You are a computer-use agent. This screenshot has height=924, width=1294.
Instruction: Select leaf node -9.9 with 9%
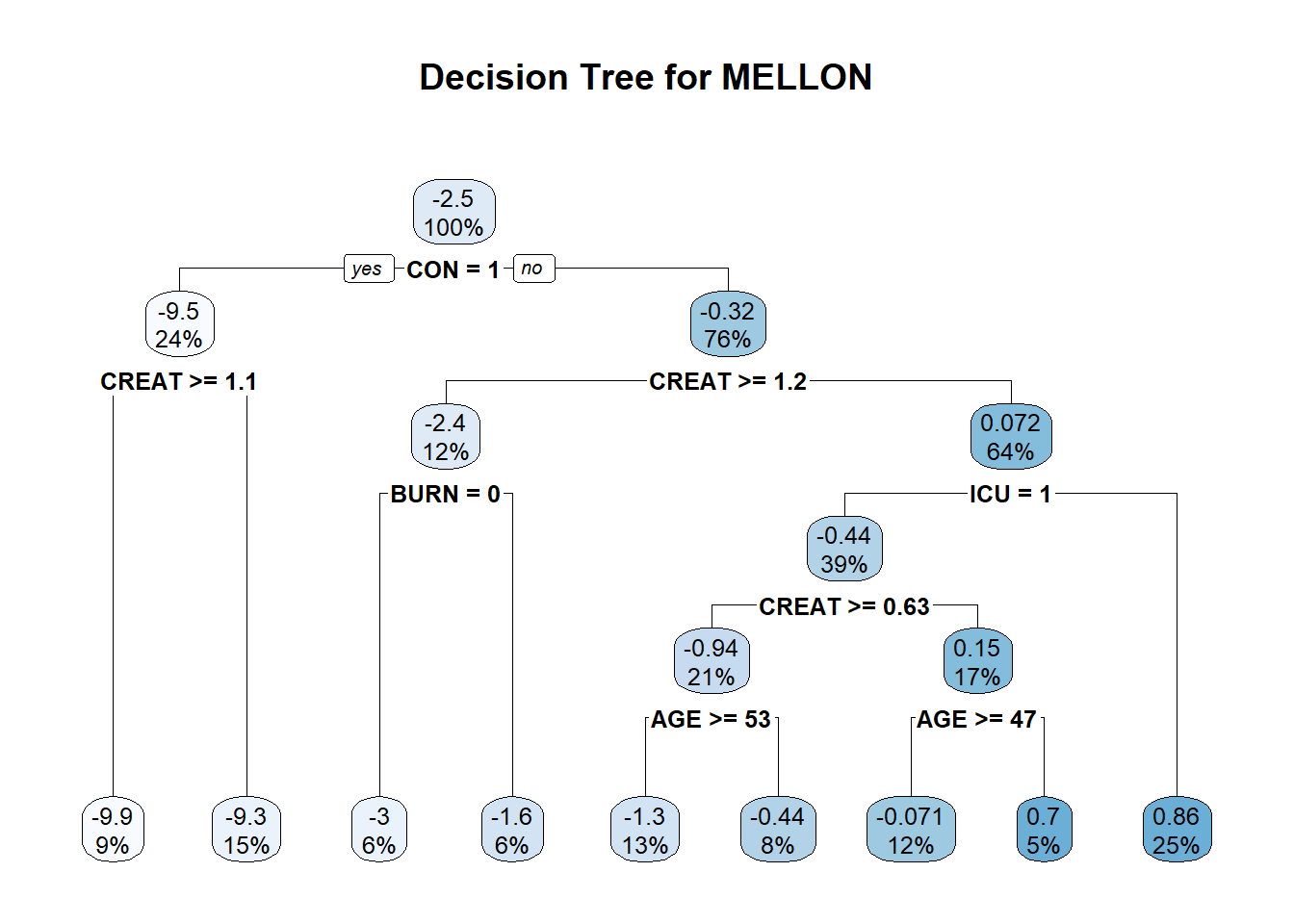[113, 831]
